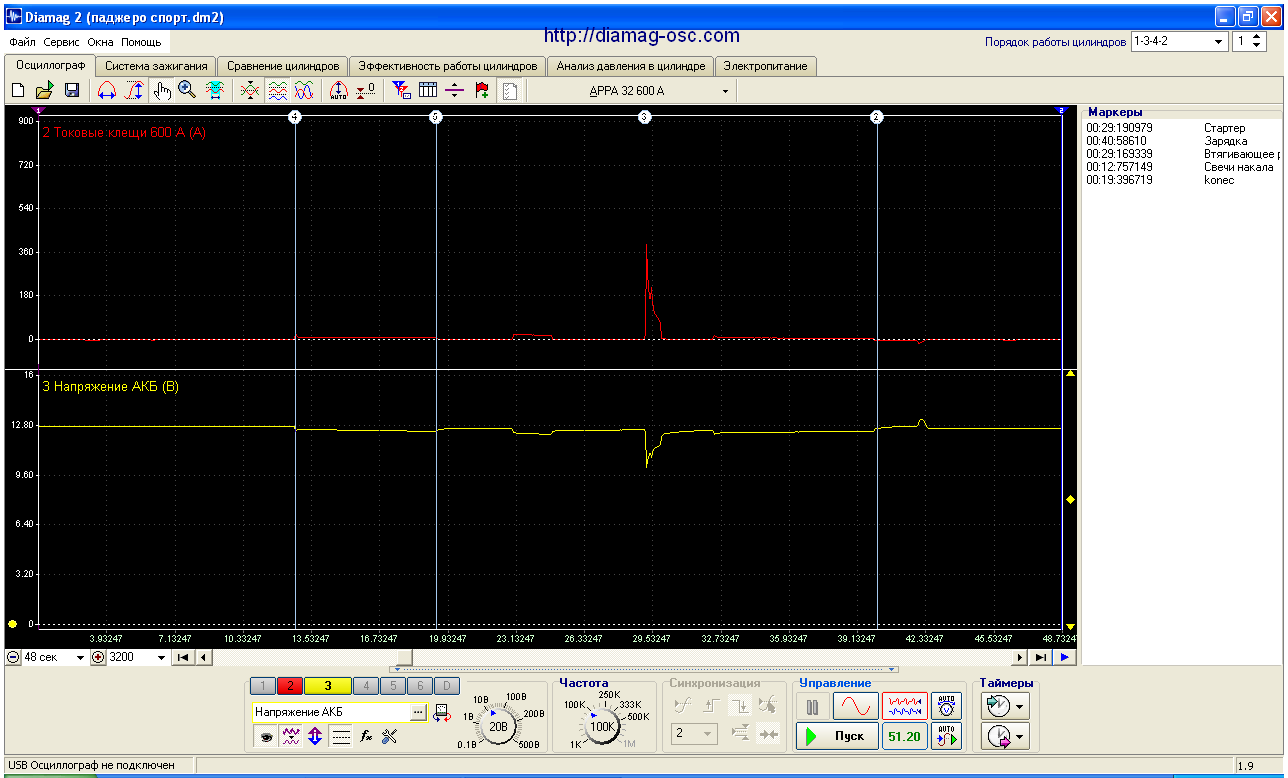Click the pause button in Управление
The width and height of the screenshot is (1288, 778).
click(813, 707)
